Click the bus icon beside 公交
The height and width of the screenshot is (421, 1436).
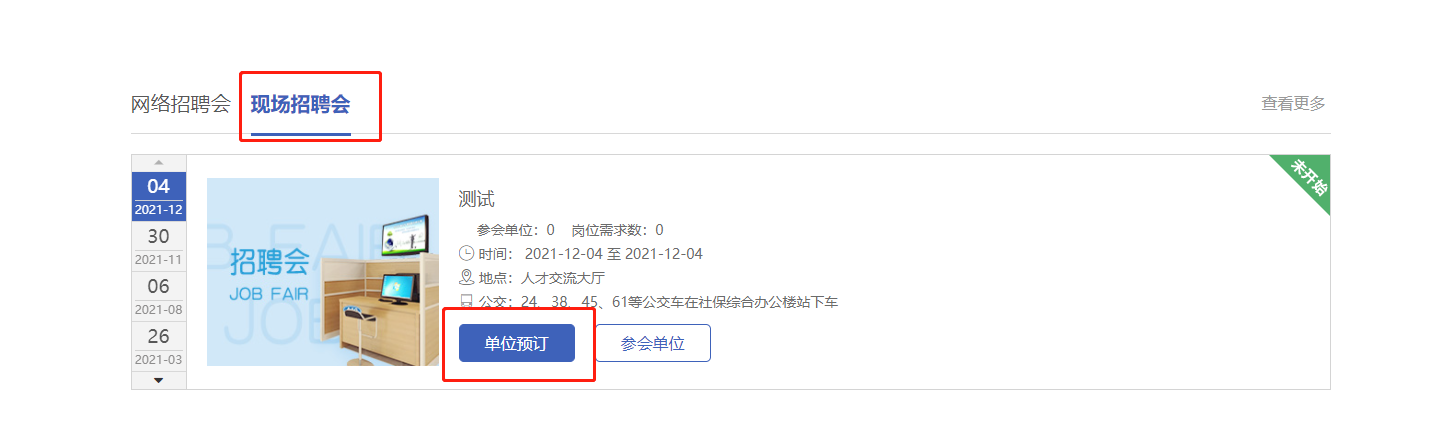point(466,302)
